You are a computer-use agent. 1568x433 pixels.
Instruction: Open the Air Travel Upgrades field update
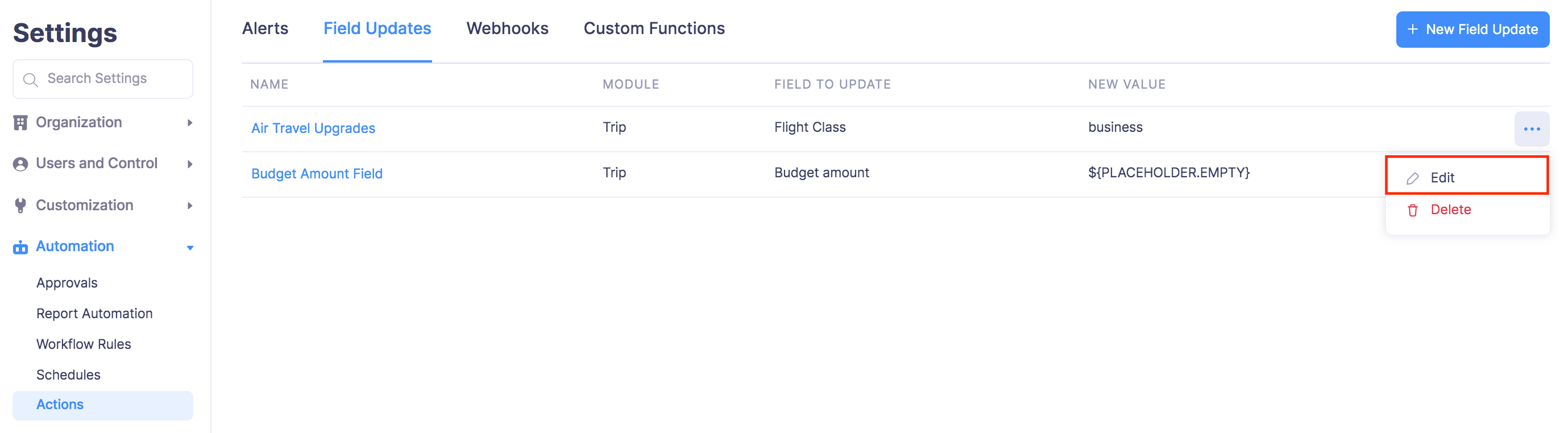[x=313, y=128]
